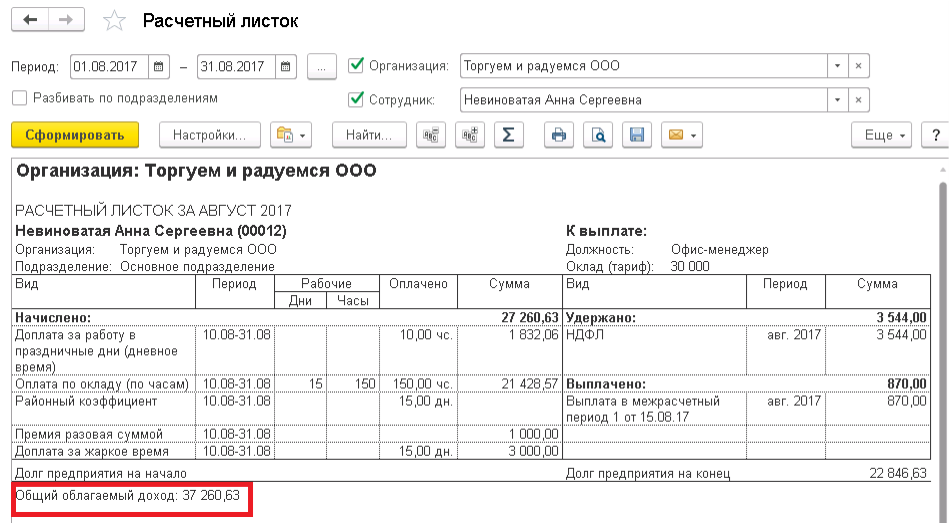Click Организация field Торгуем и радуемся ООО
Image resolution: width=952 pixels, height=523 pixels.
pos(644,66)
